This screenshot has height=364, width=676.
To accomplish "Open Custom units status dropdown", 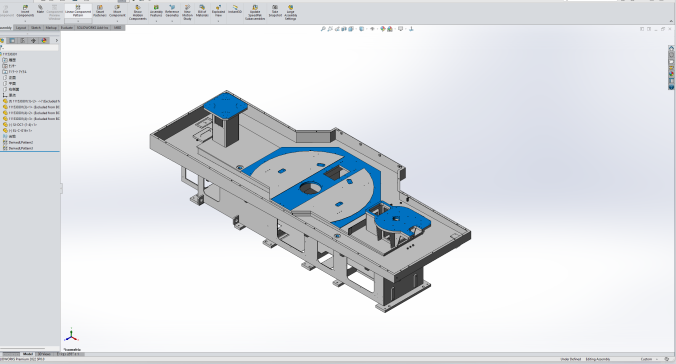I will pyautogui.click(x=649, y=359).
